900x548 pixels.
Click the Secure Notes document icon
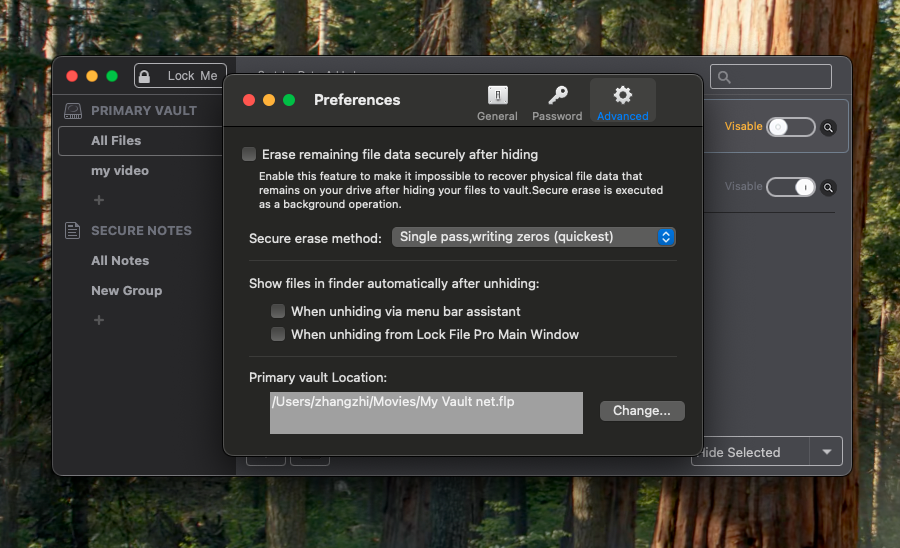click(x=72, y=230)
